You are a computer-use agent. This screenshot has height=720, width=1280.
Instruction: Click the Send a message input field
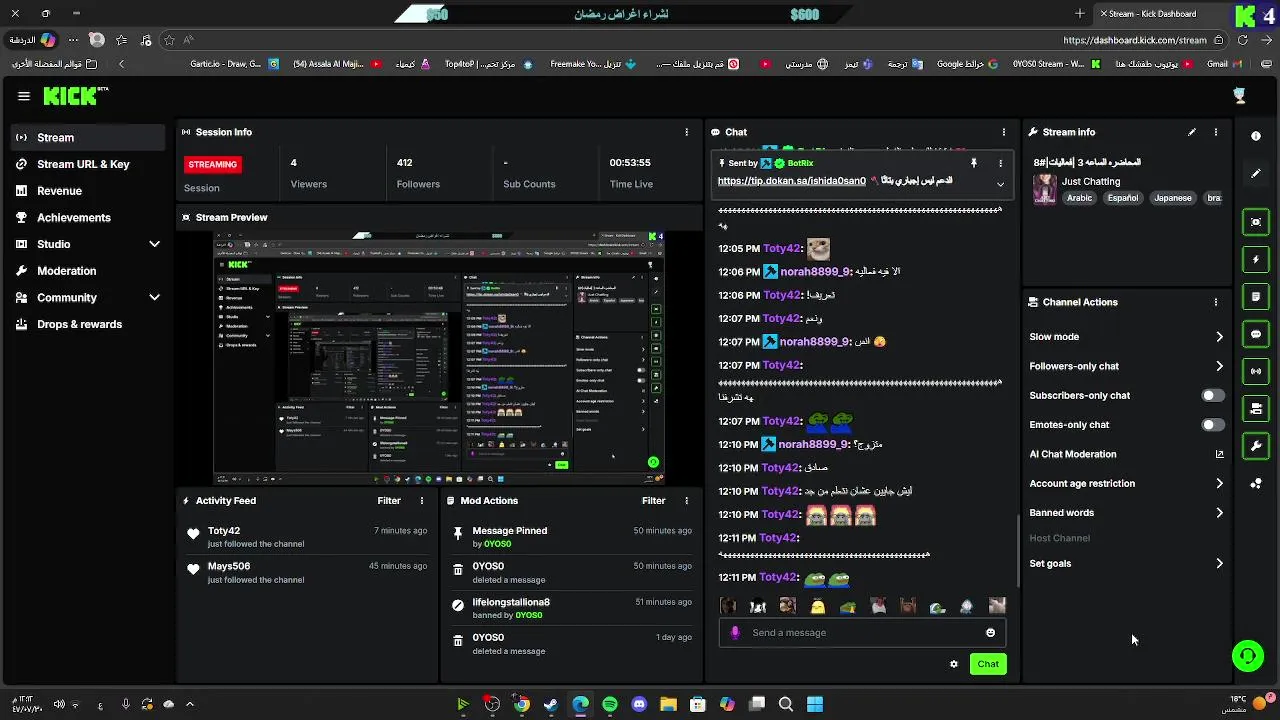tap(861, 632)
